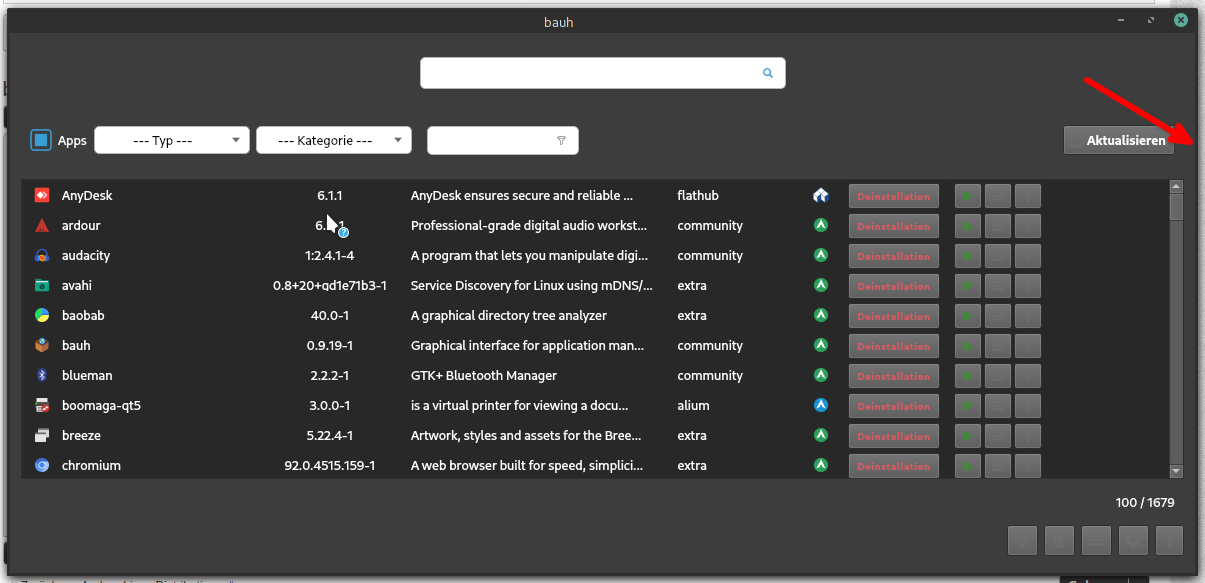The height and width of the screenshot is (583, 1205).
Task: Launch baobab using its play button
Action: click(968, 316)
